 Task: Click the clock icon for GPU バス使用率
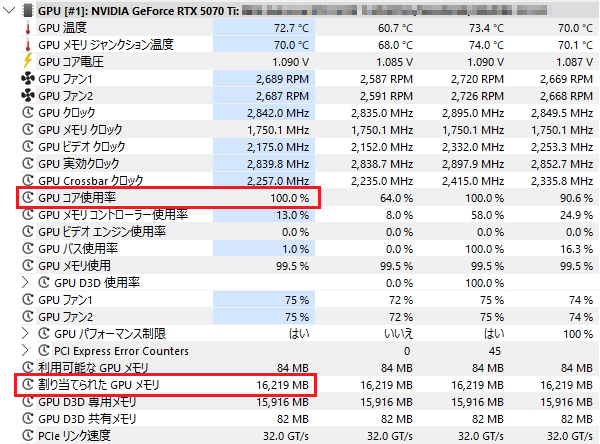click(28, 248)
